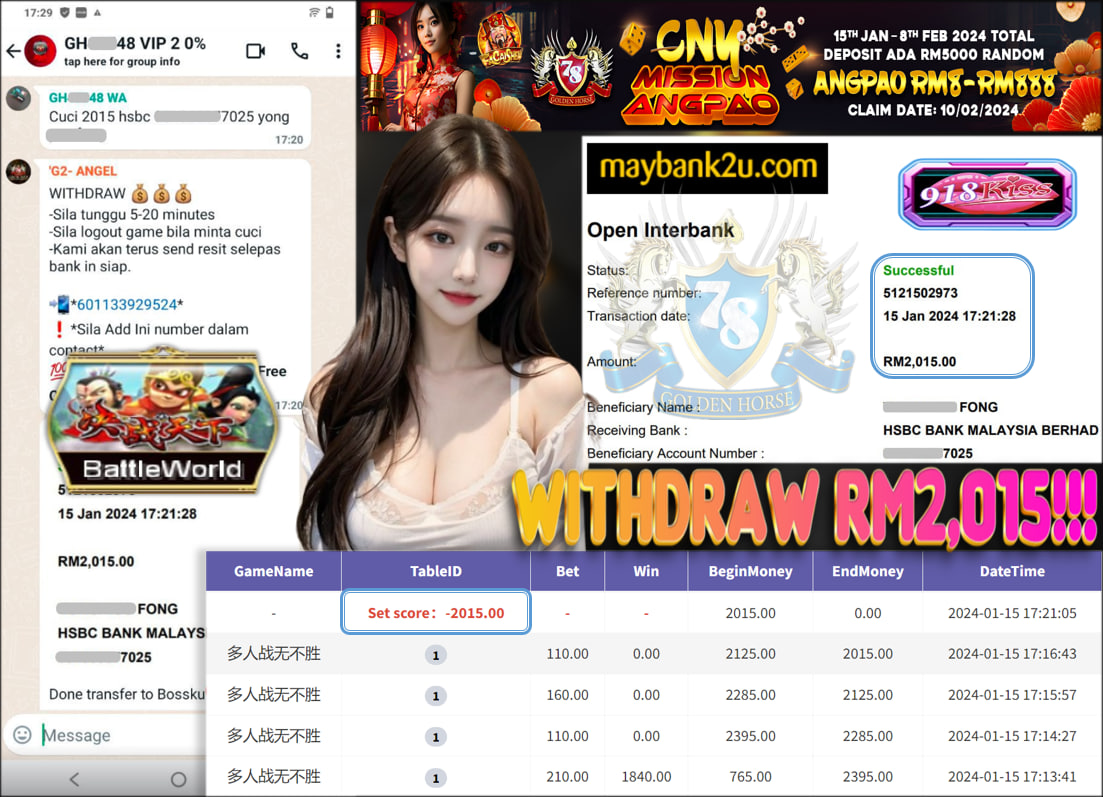1103x797 pixels.
Task: Click the 0.00 EndMoney value in Set score row
Action: (867, 613)
